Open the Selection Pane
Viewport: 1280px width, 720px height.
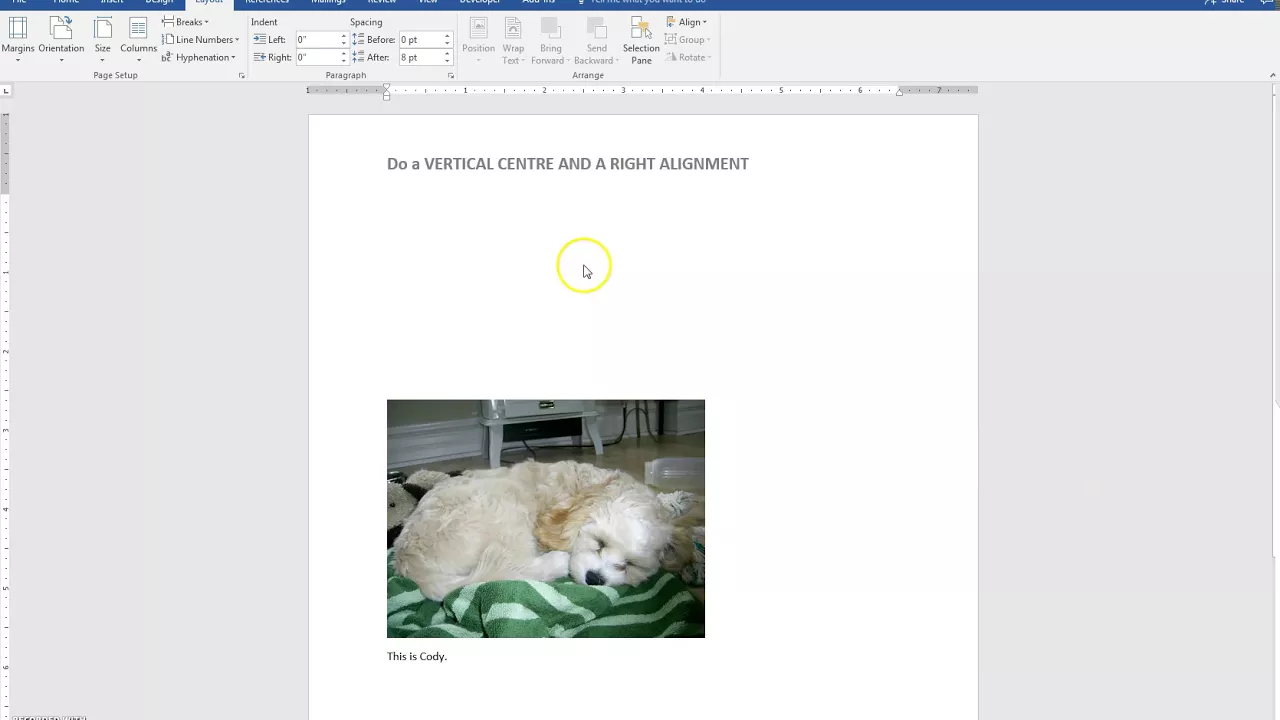pos(641,40)
